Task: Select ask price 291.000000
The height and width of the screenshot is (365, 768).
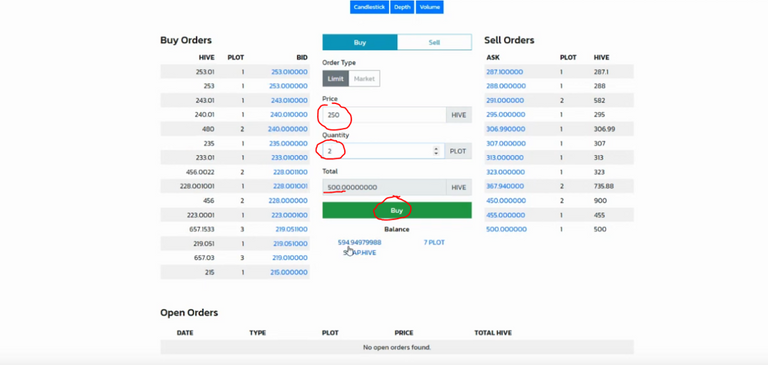Action: (x=505, y=100)
